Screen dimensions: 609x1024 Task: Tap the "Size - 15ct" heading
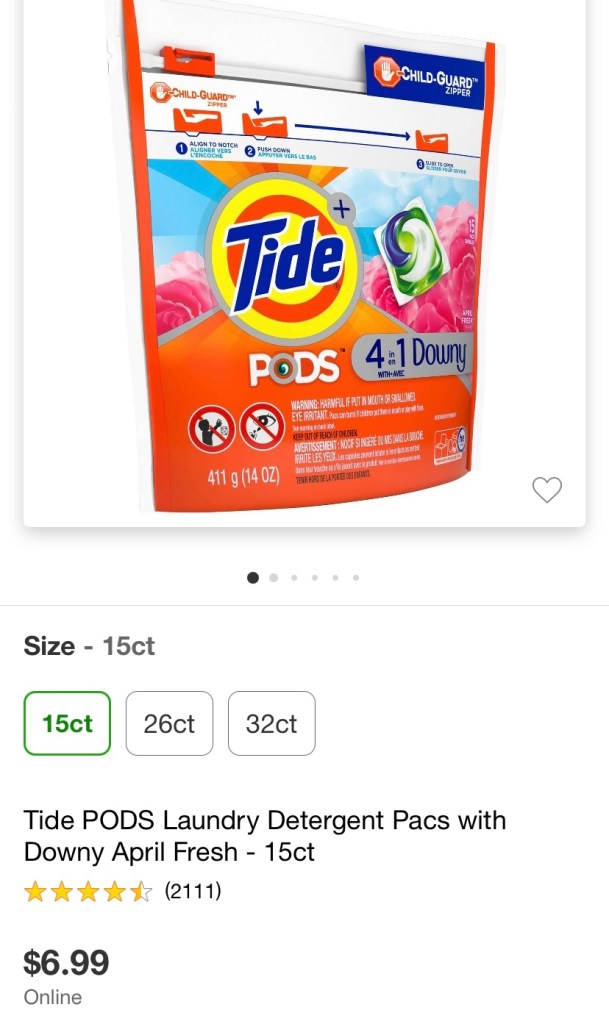pos(89,646)
